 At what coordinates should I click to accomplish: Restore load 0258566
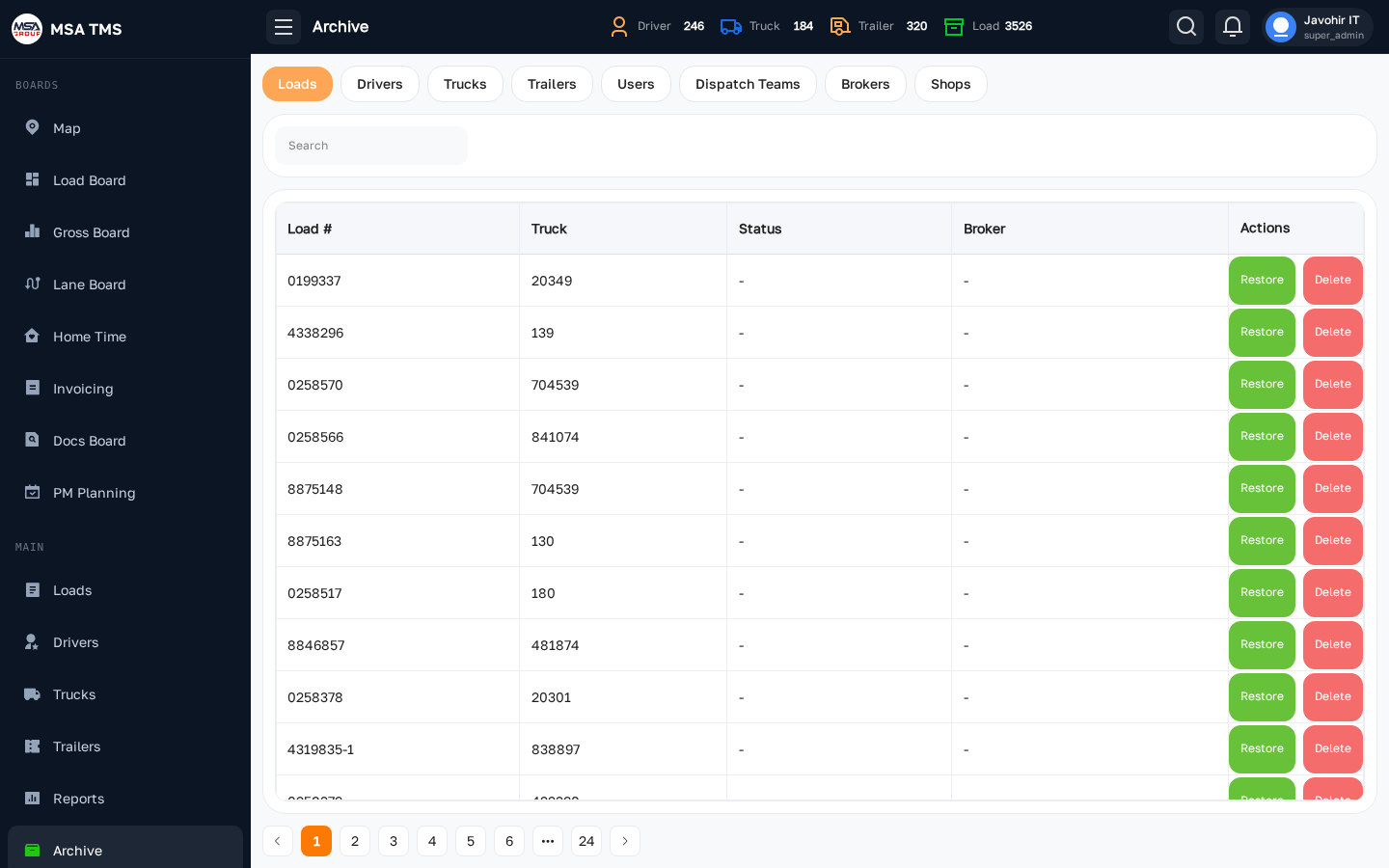pyautogui.click(x=1262, y=436)
